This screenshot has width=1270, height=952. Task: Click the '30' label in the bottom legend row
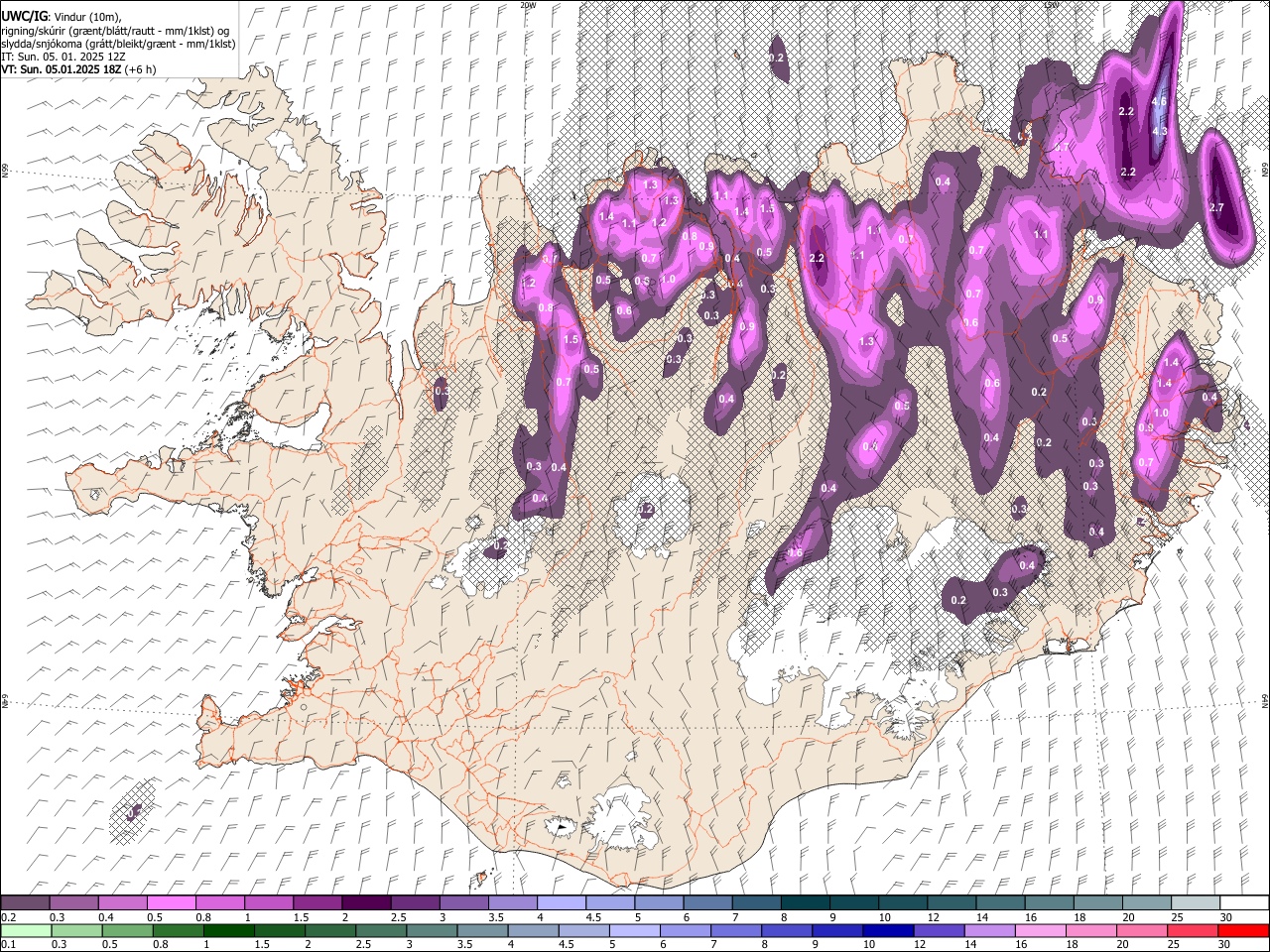(1226, 945)
